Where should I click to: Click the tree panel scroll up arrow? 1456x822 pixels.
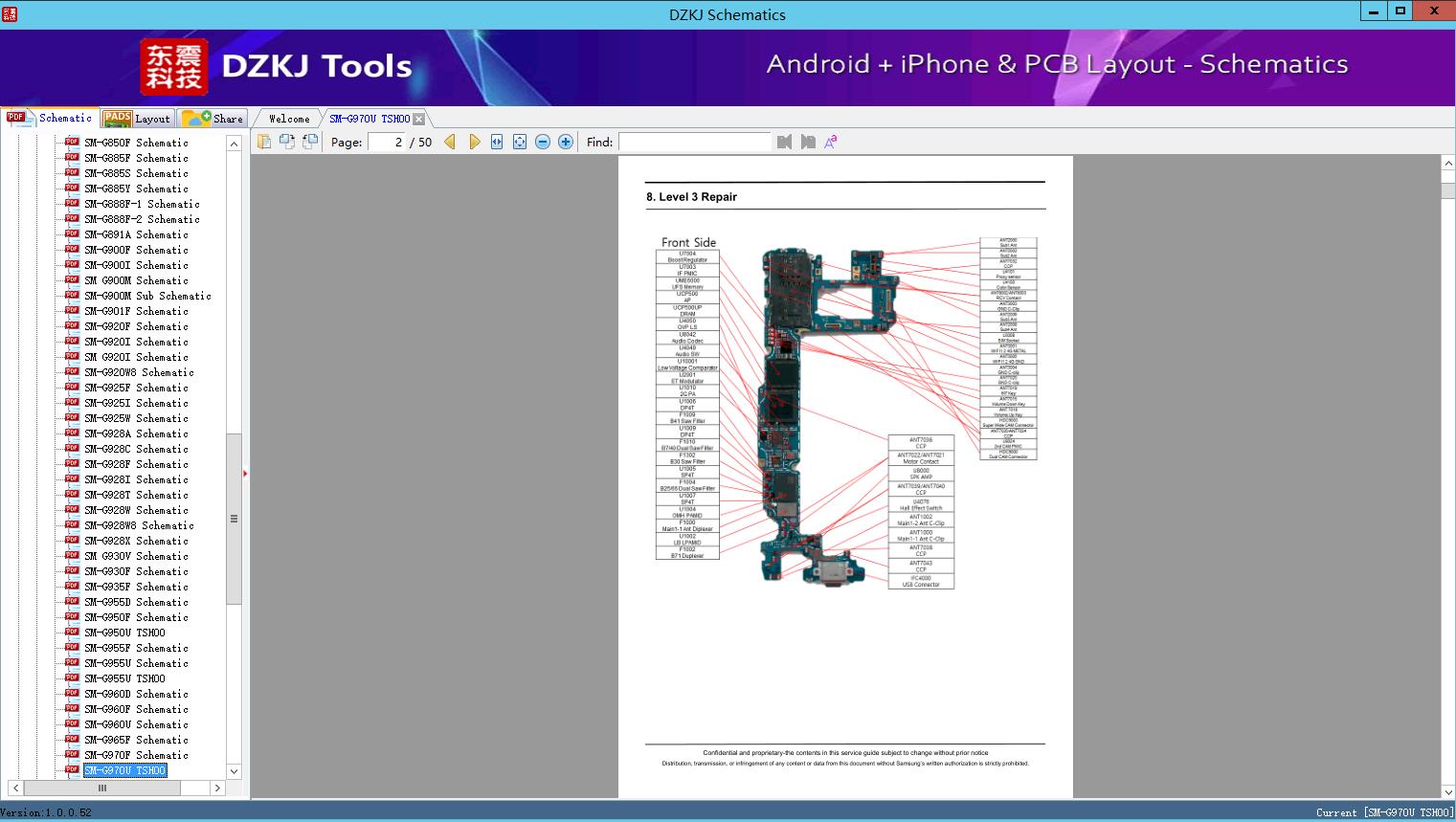[234, 144]
